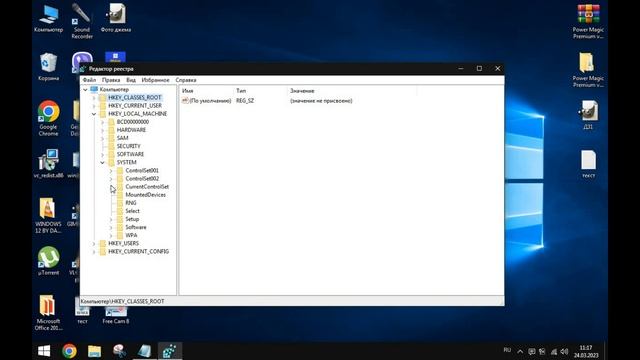Screen dimensions: 640x360
Task: Open the Файл menu
Action: pyautogui.click(x=89, y=80)
